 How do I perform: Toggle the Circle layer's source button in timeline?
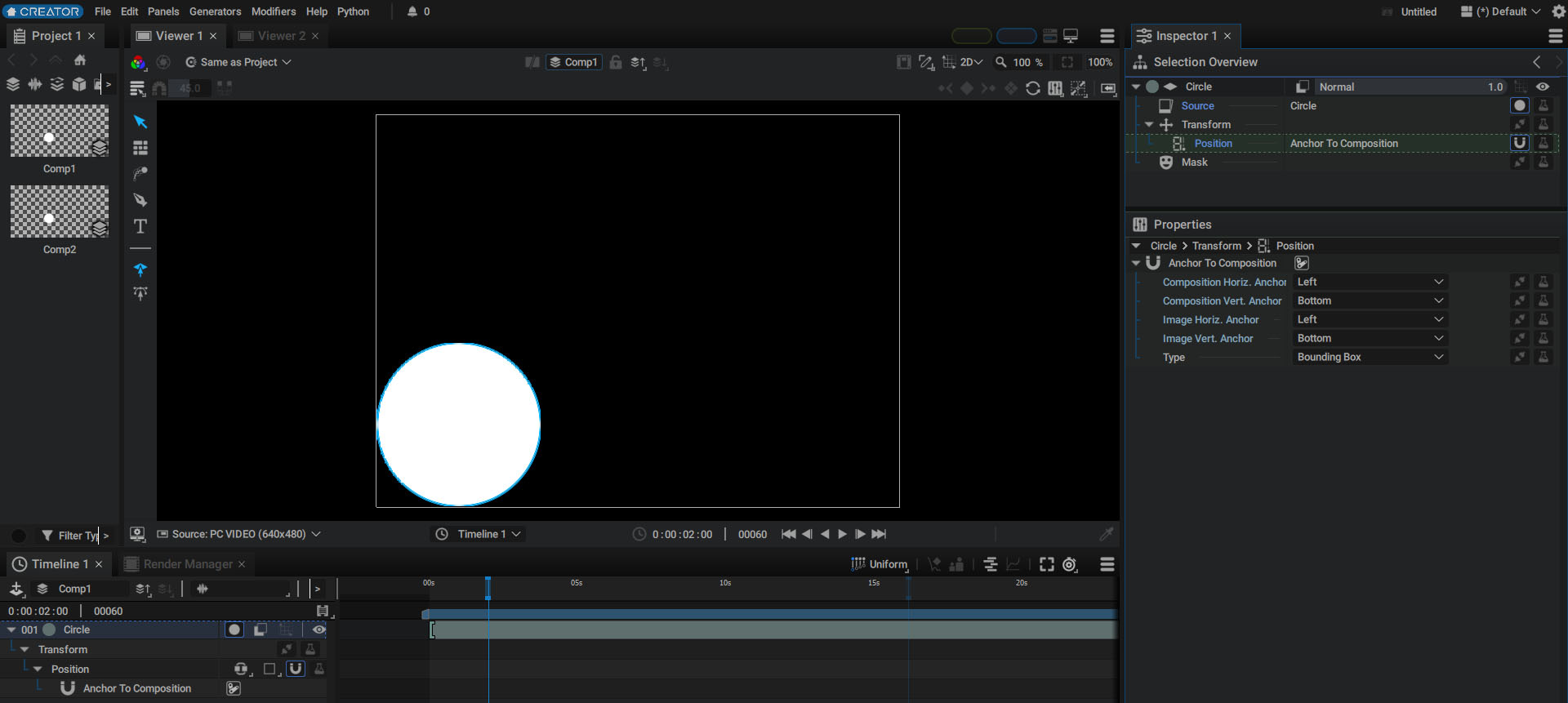pos(234,630)
